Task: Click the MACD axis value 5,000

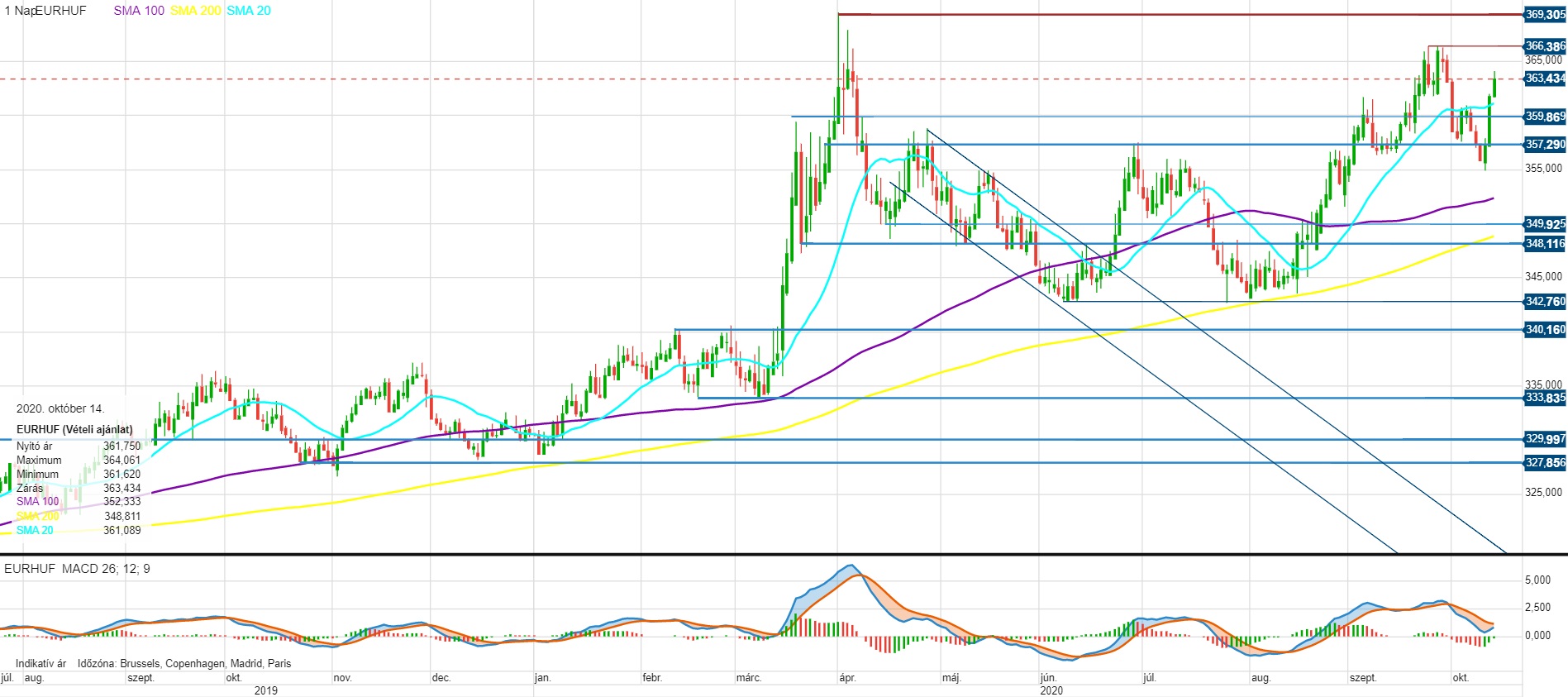Action: click(x=1537, y=580)
